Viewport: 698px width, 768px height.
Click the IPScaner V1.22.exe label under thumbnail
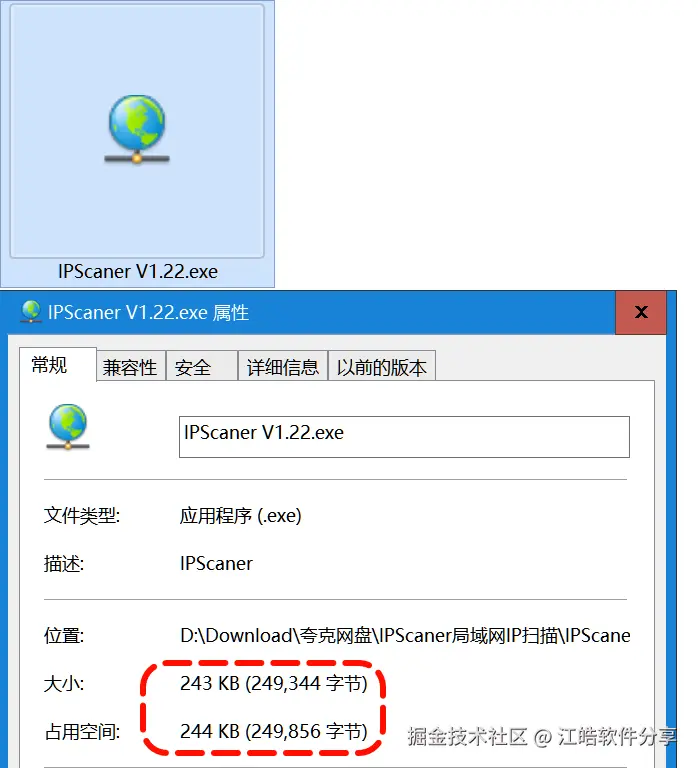138,271
